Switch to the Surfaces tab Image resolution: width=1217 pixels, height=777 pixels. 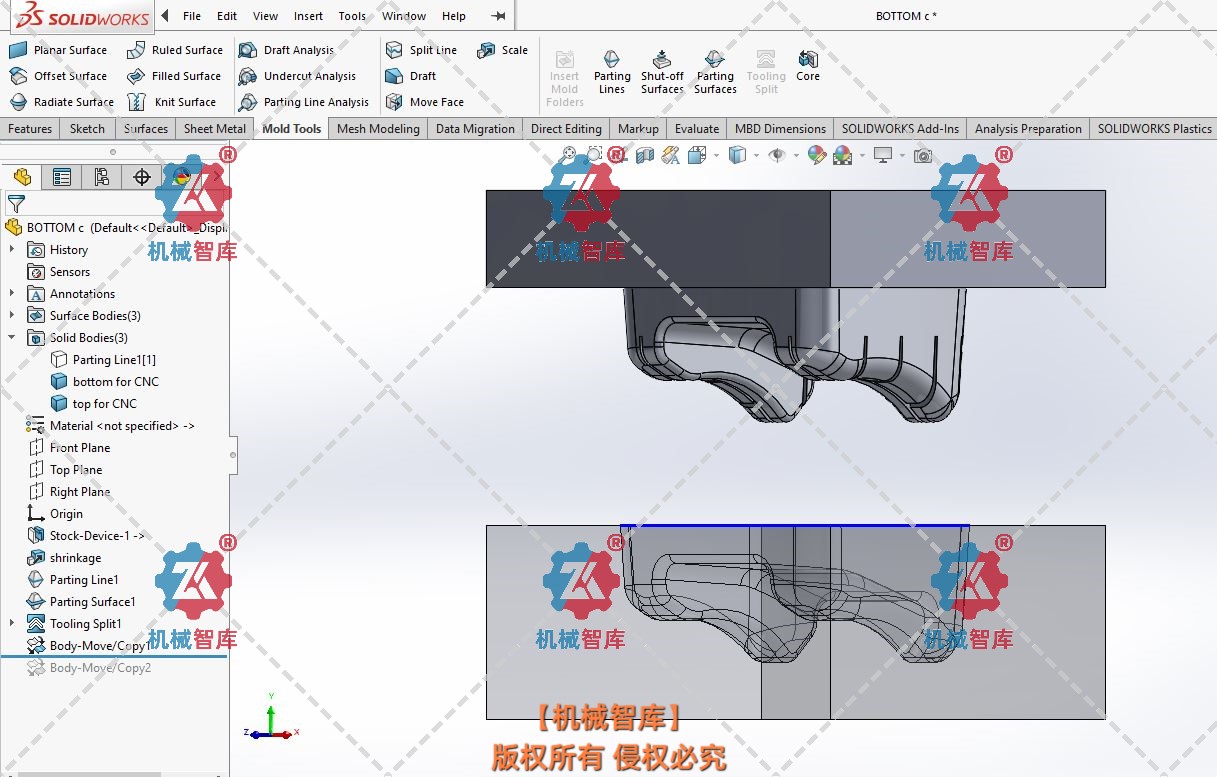146,128
